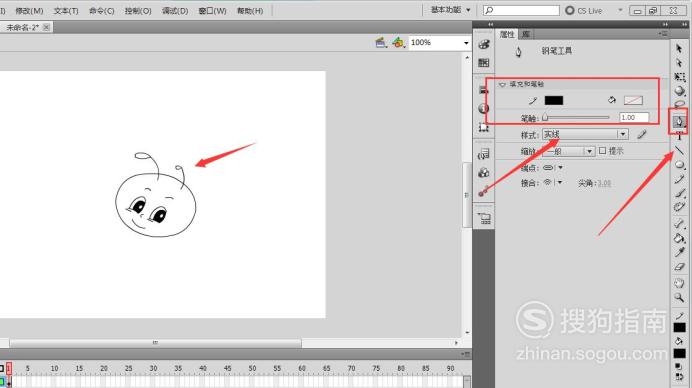
Task: Switch to the 库 library tab
Action: click(x=525, y=34)
